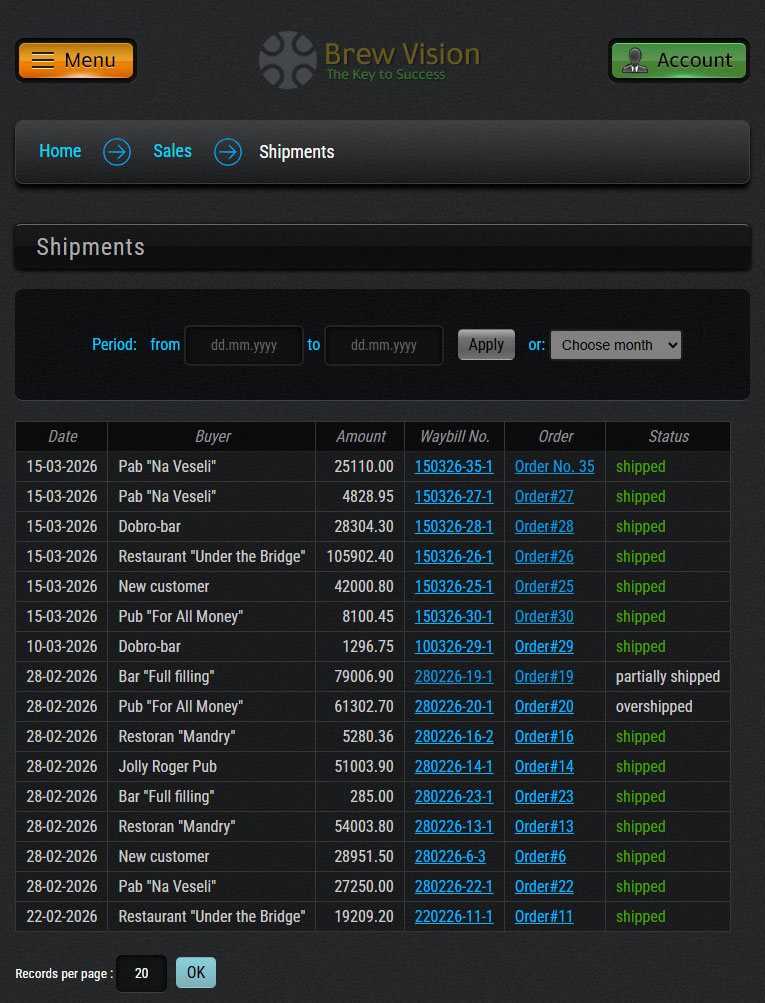Focus the period 'to' date field
765x1003 pixels.
point(384,345)
